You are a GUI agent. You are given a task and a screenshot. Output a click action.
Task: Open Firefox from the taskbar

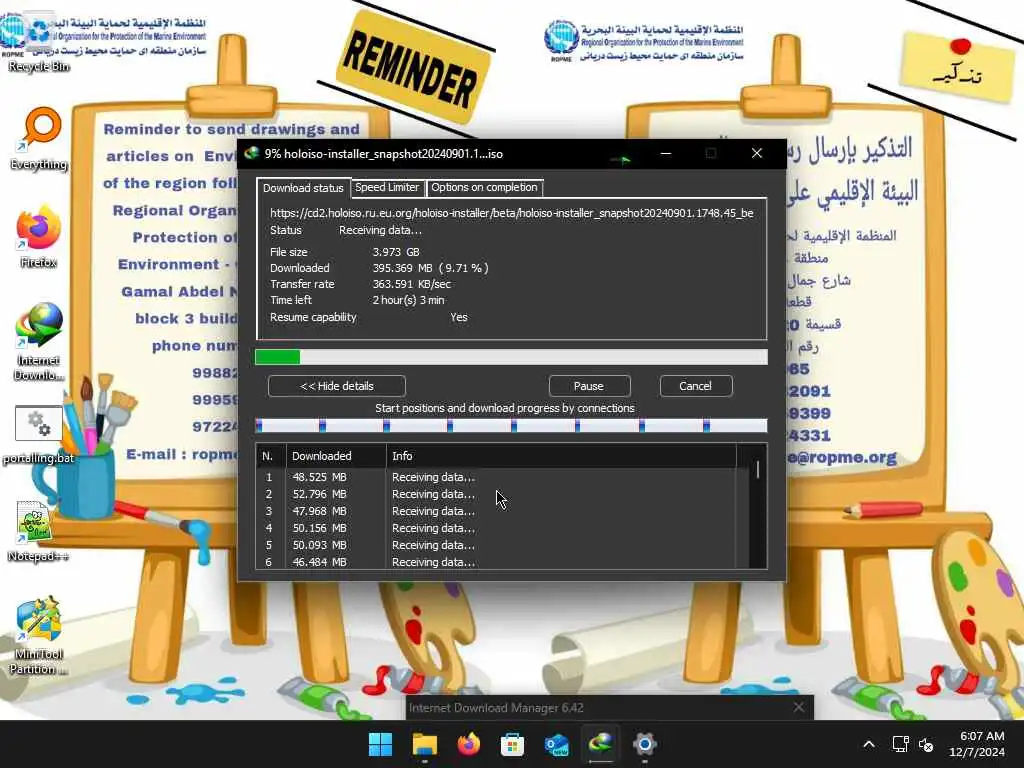468,744
